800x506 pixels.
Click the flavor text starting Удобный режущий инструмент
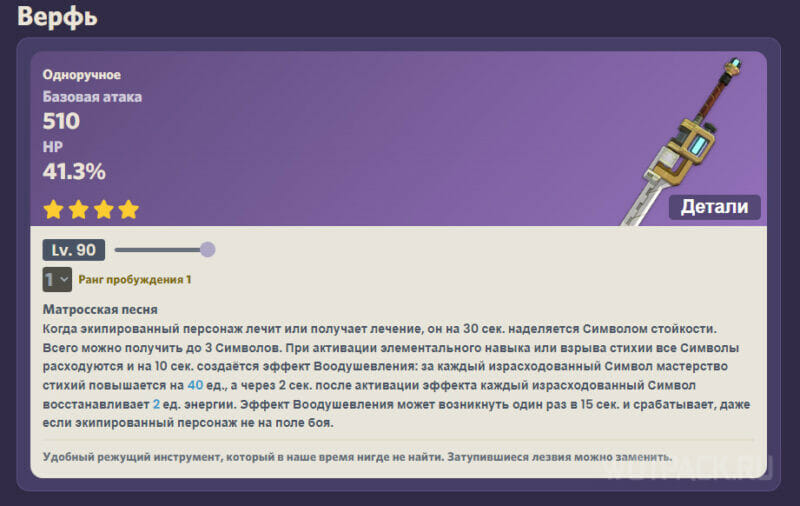tap(357, 457)
